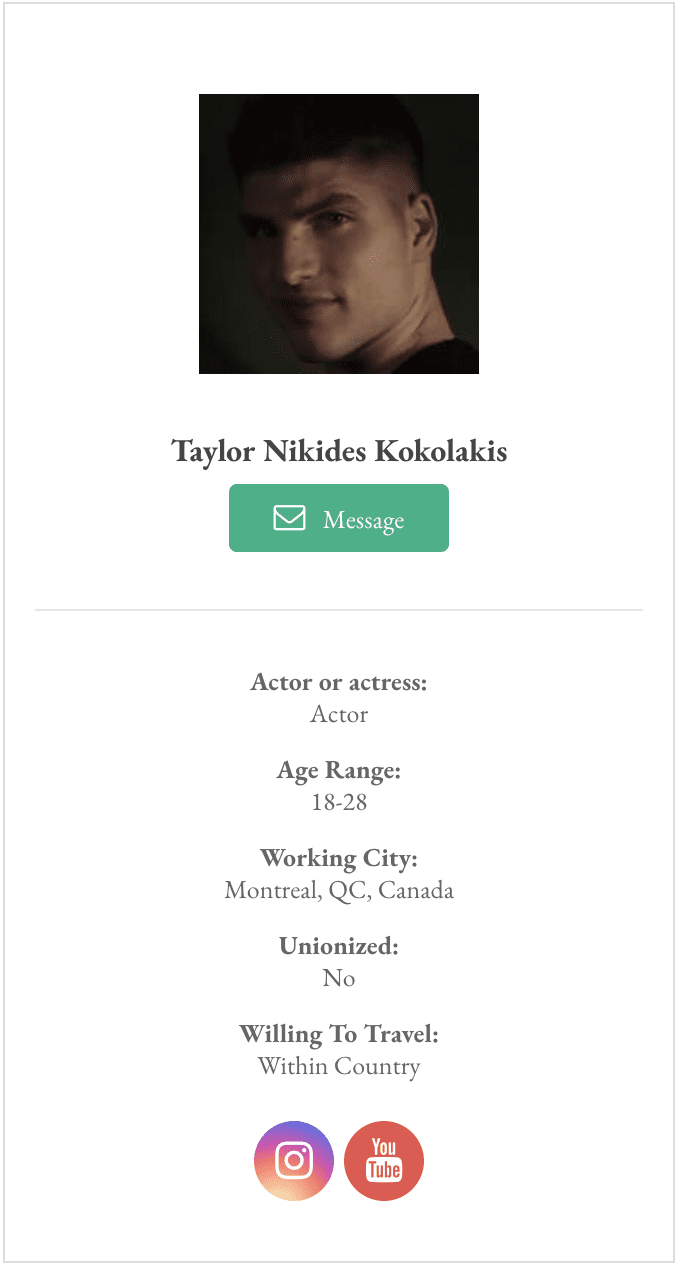Click the envelope icon in Message button
Viewport: 680px width, 1268px height.
pos(289,518)
